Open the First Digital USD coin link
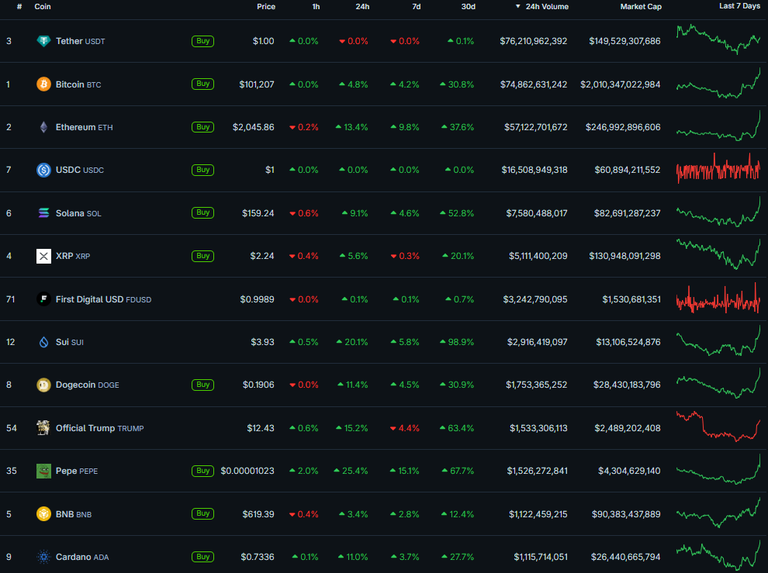768x573 pixels. click(x=103, y=299)
